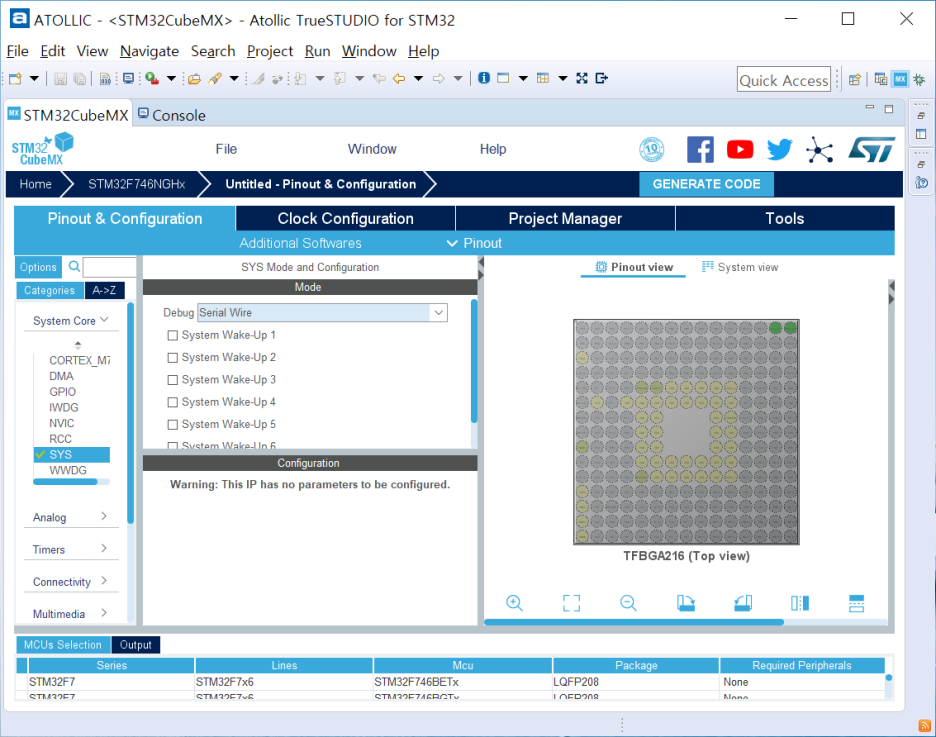Enable System Wake-Up 2 checkbox
936x737 pixels.
tap(173, 357)
